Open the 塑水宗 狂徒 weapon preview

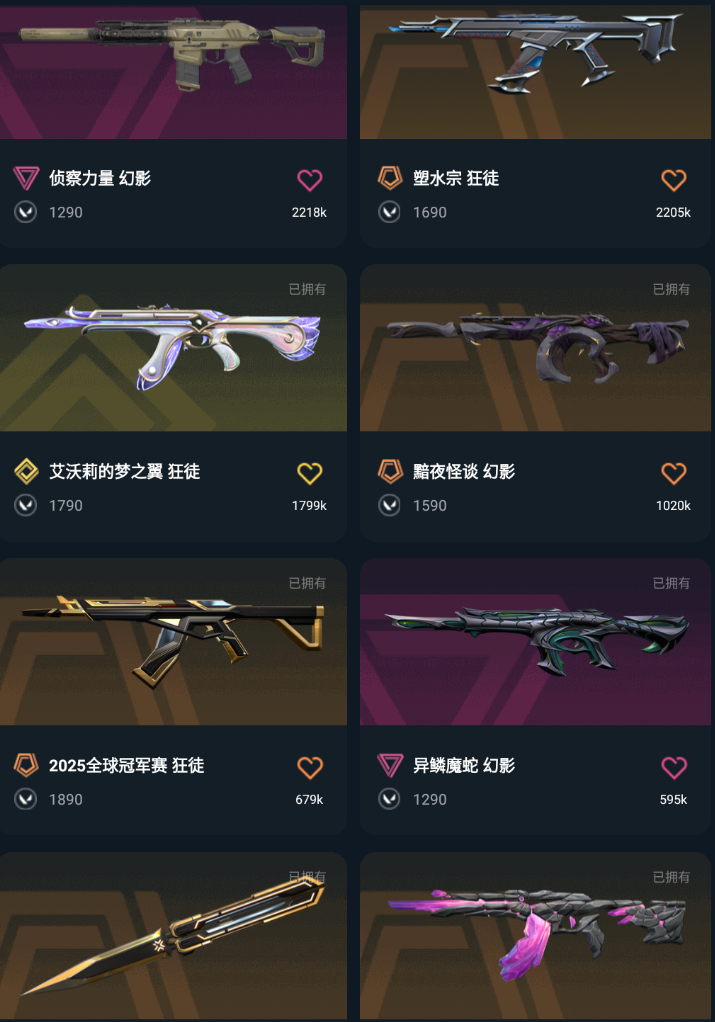click(x=535, y=70)
